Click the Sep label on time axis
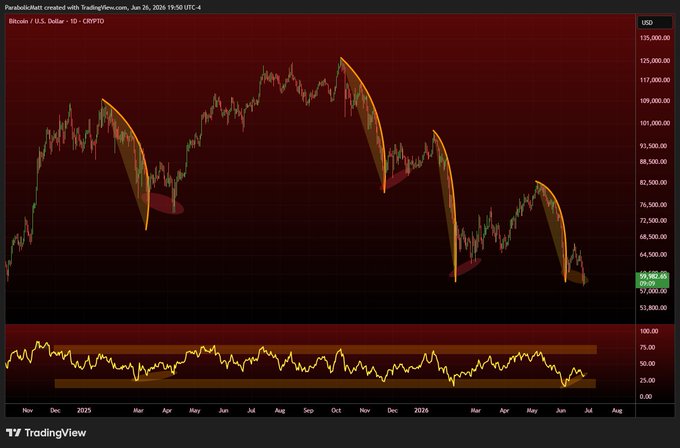This screenshot has width=680, height=448. 308,410
